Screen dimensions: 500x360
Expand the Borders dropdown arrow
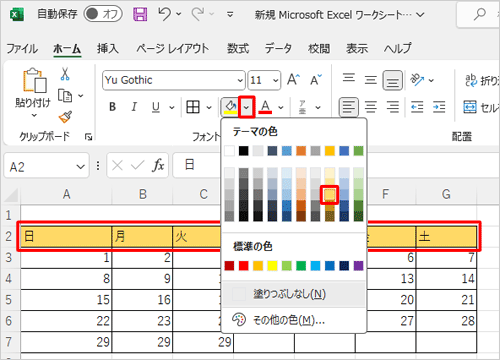[x=209, y=107]
